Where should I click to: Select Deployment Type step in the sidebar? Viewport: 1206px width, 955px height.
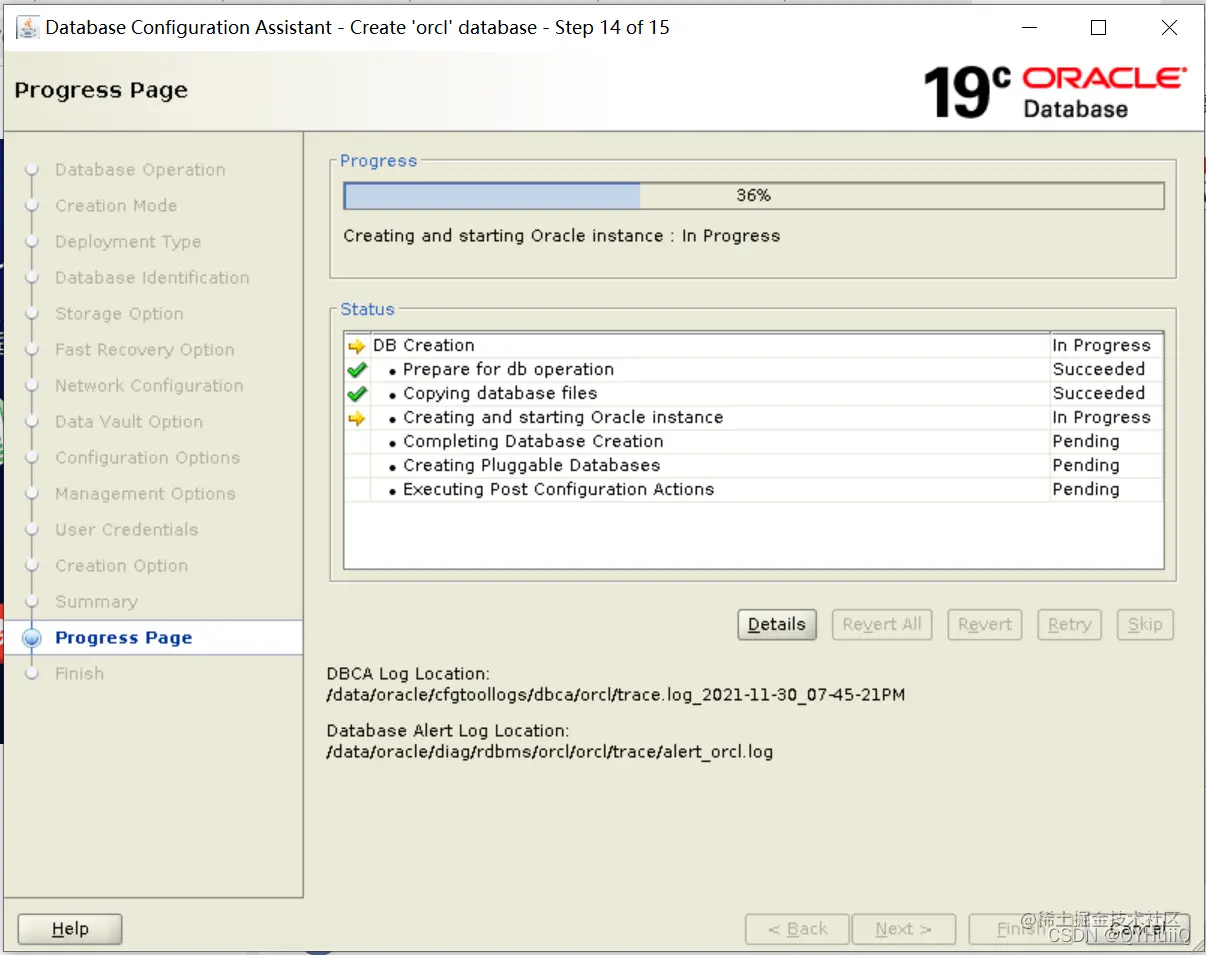pos(128,242)
